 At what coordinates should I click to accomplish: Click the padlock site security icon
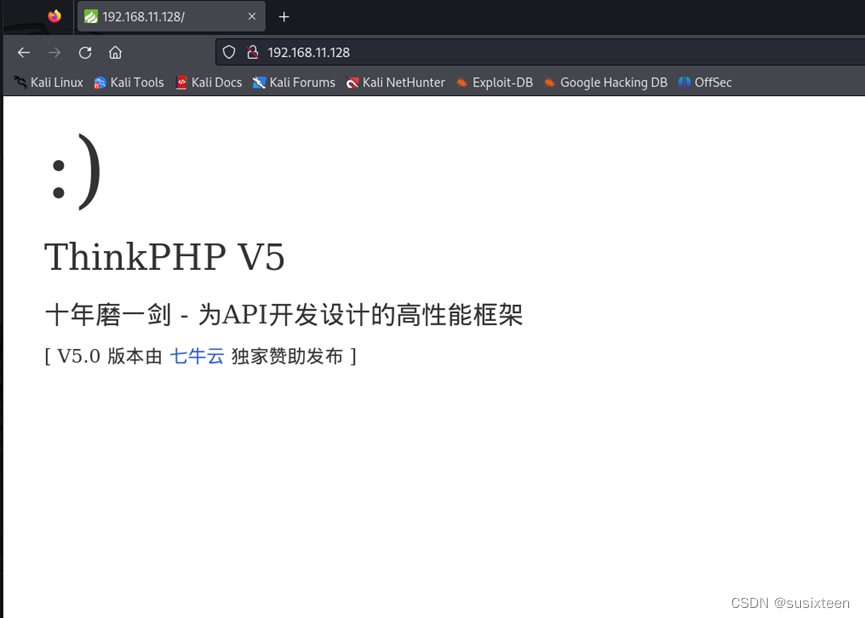(252, 52)
